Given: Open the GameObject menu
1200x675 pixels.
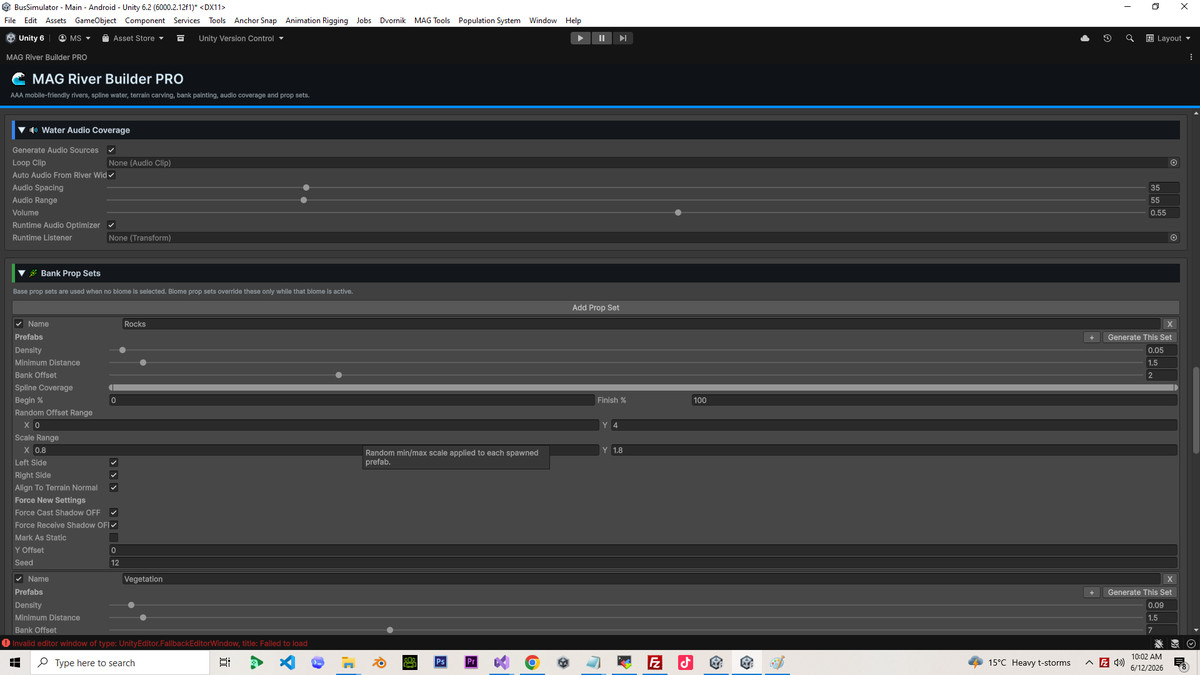Looking at the screenshot, I should (x=95, y=20).
